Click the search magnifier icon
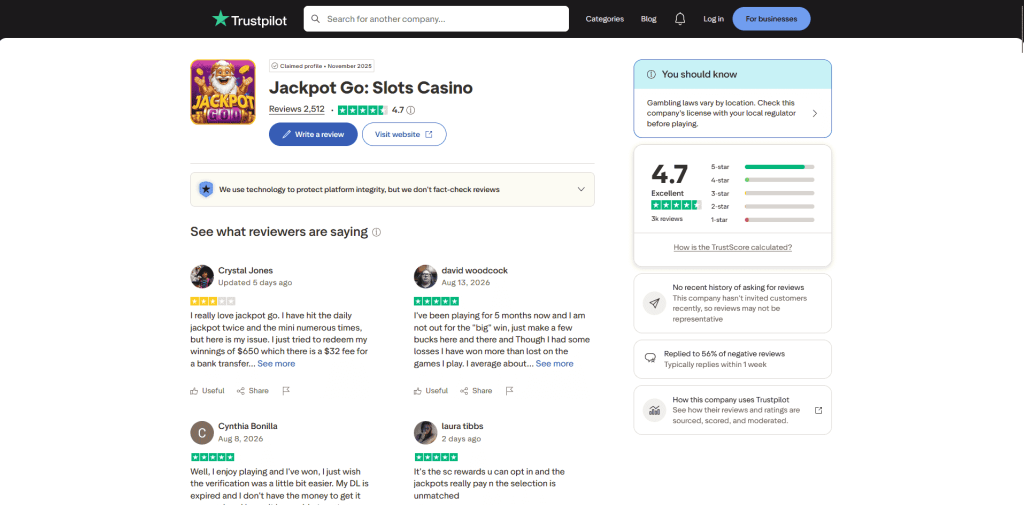Image resolution: width=1024 pixels, height=505 pixels. (x=315, y=19)
